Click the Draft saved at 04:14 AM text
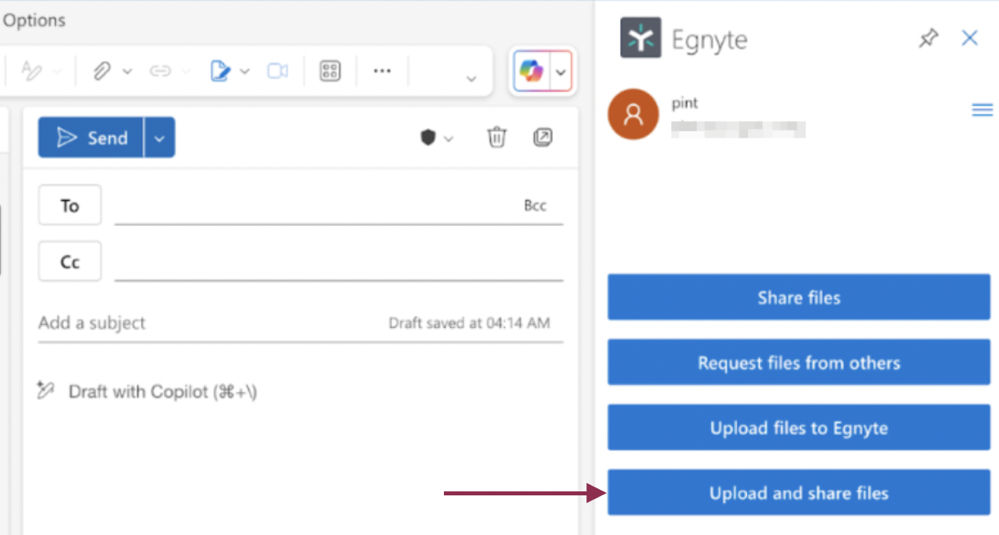The width and height of the screenshot is (999, 535). (469, 323)
